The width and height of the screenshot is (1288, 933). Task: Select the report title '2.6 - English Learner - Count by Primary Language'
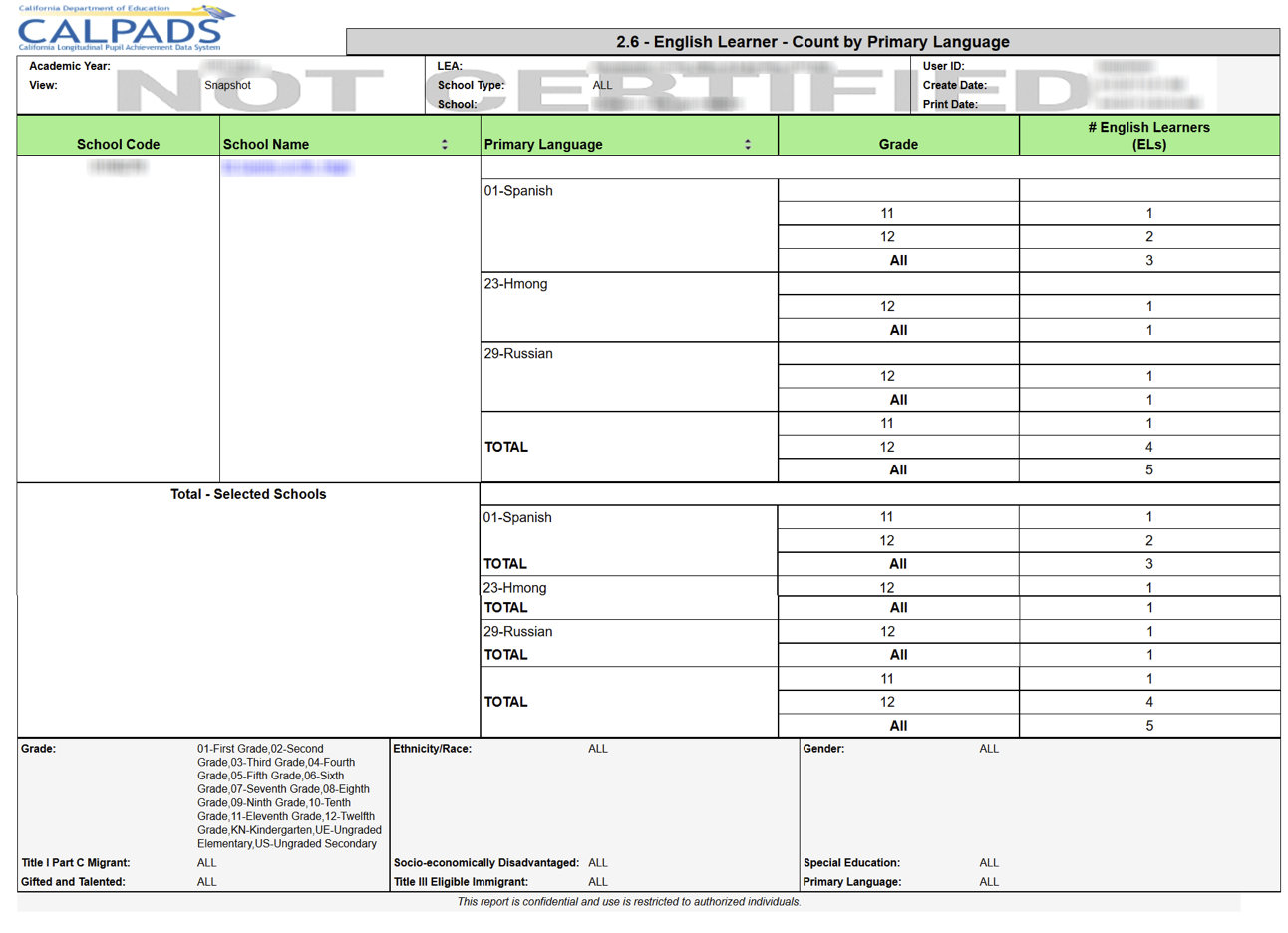812,42
